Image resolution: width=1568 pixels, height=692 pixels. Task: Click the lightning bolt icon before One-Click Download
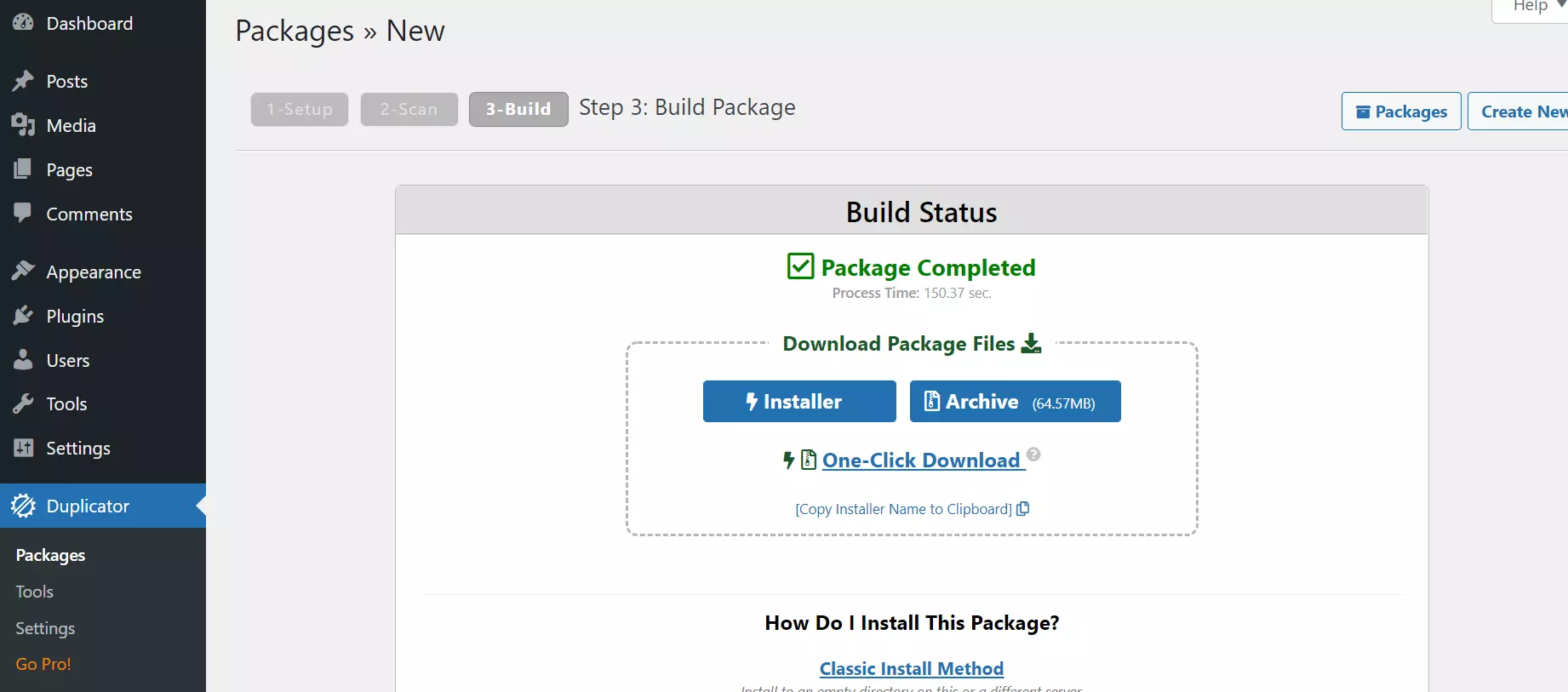(x=789, y=460)
